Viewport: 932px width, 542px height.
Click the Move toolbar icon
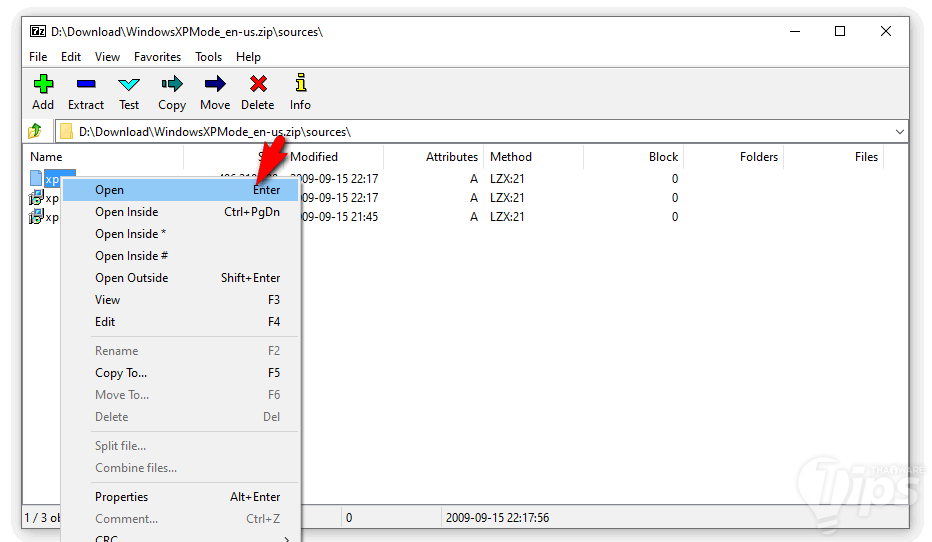tap(215, 84)
